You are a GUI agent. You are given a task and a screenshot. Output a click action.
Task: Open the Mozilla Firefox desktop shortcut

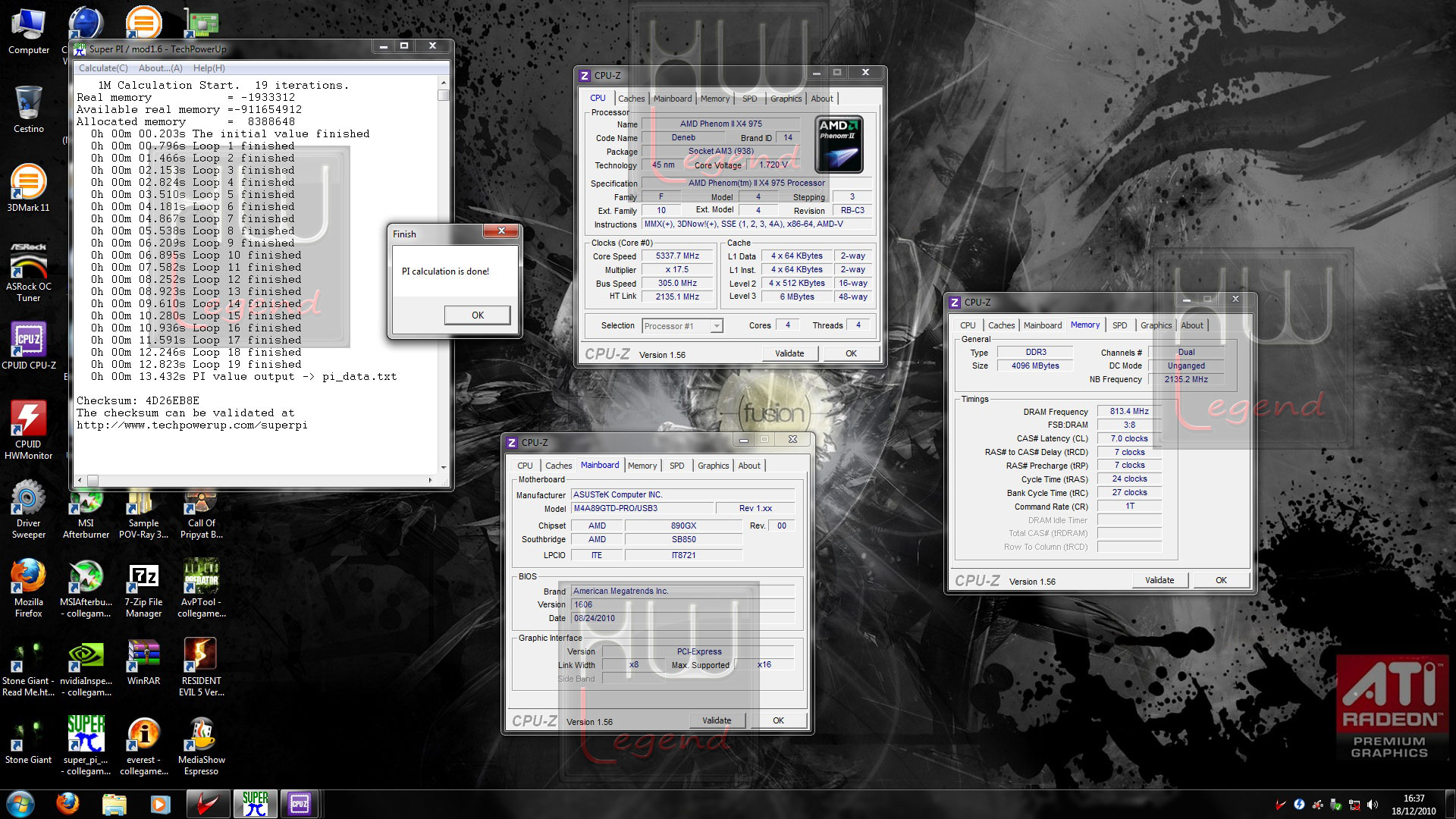tap(29, 588)
